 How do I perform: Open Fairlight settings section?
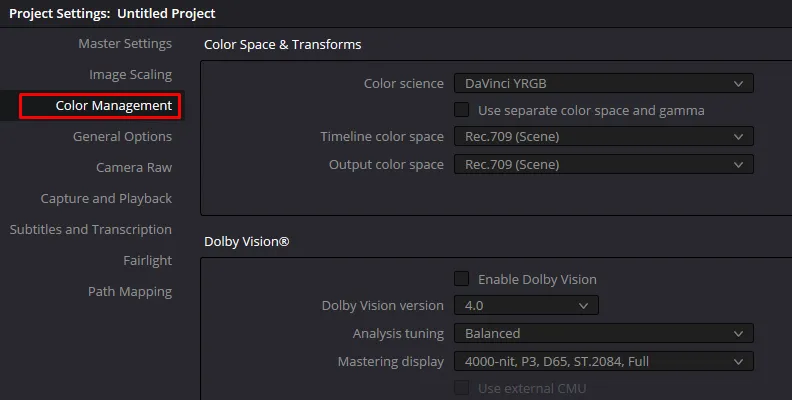click(x=147, y=261)
